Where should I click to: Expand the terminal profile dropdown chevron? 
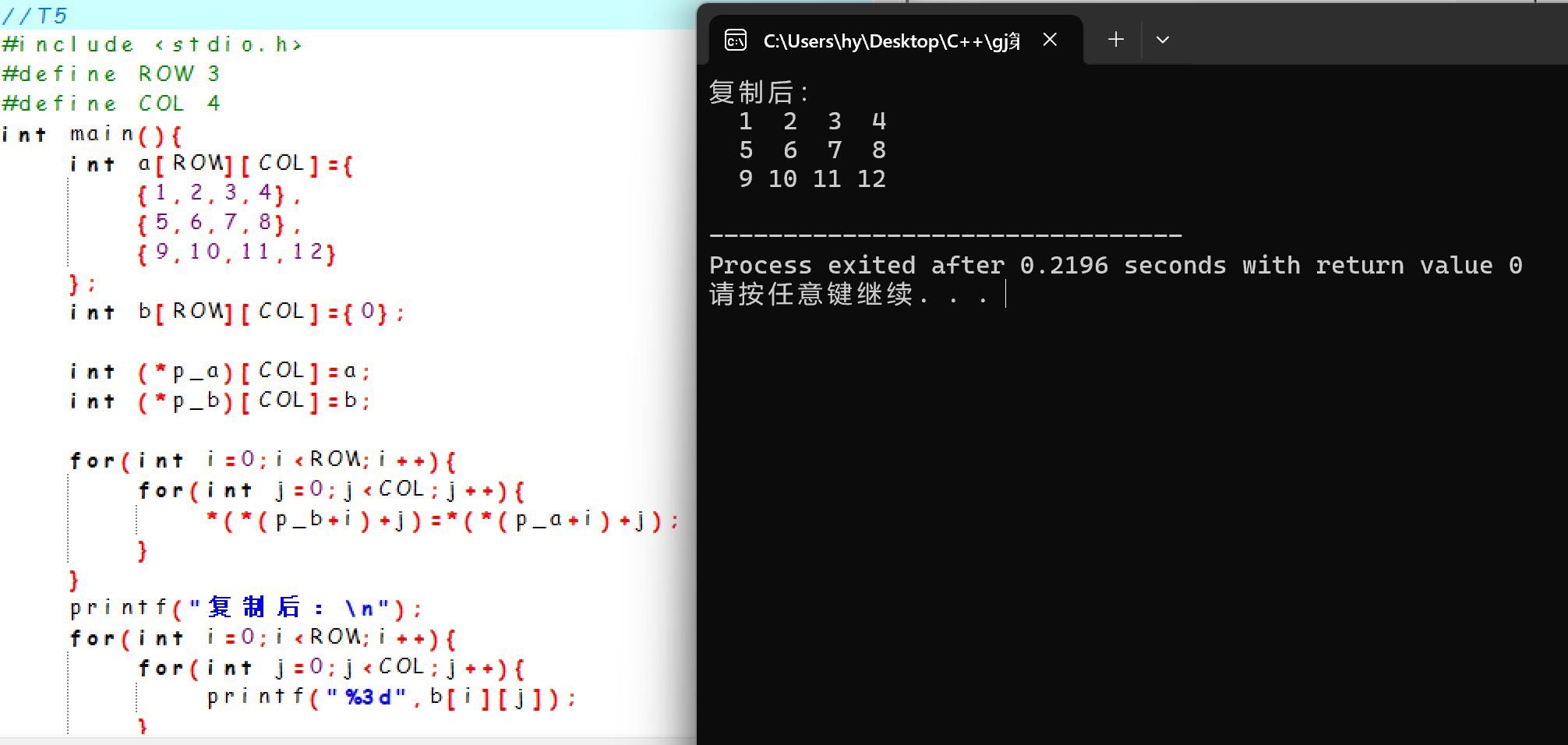click(x=1162, y=40)
